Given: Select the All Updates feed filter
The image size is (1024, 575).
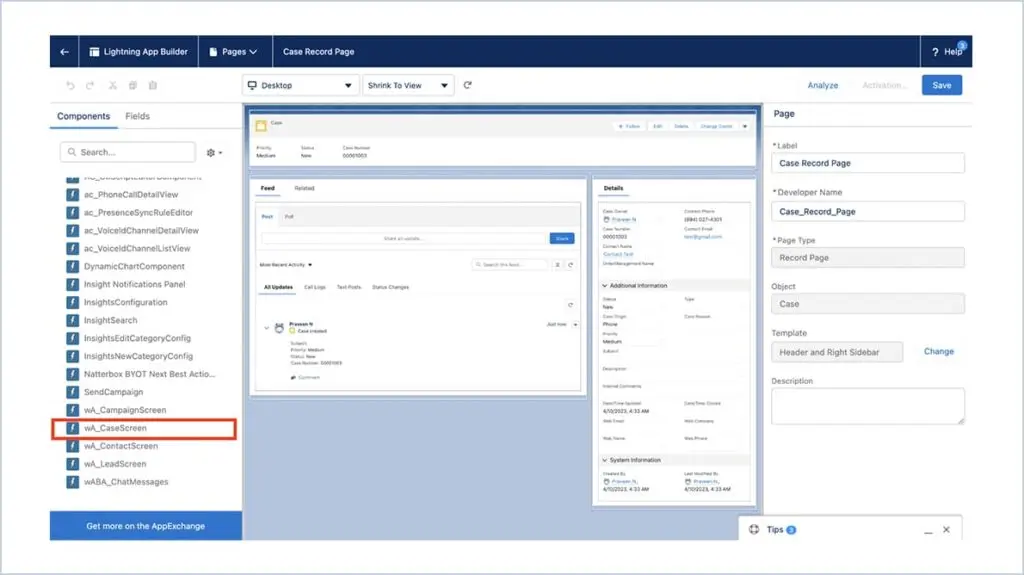Looking at the screenshot, I should [278, 287].
